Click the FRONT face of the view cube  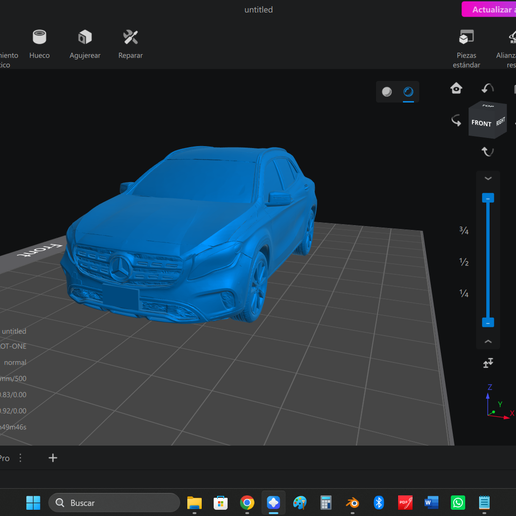pos(481,123)
